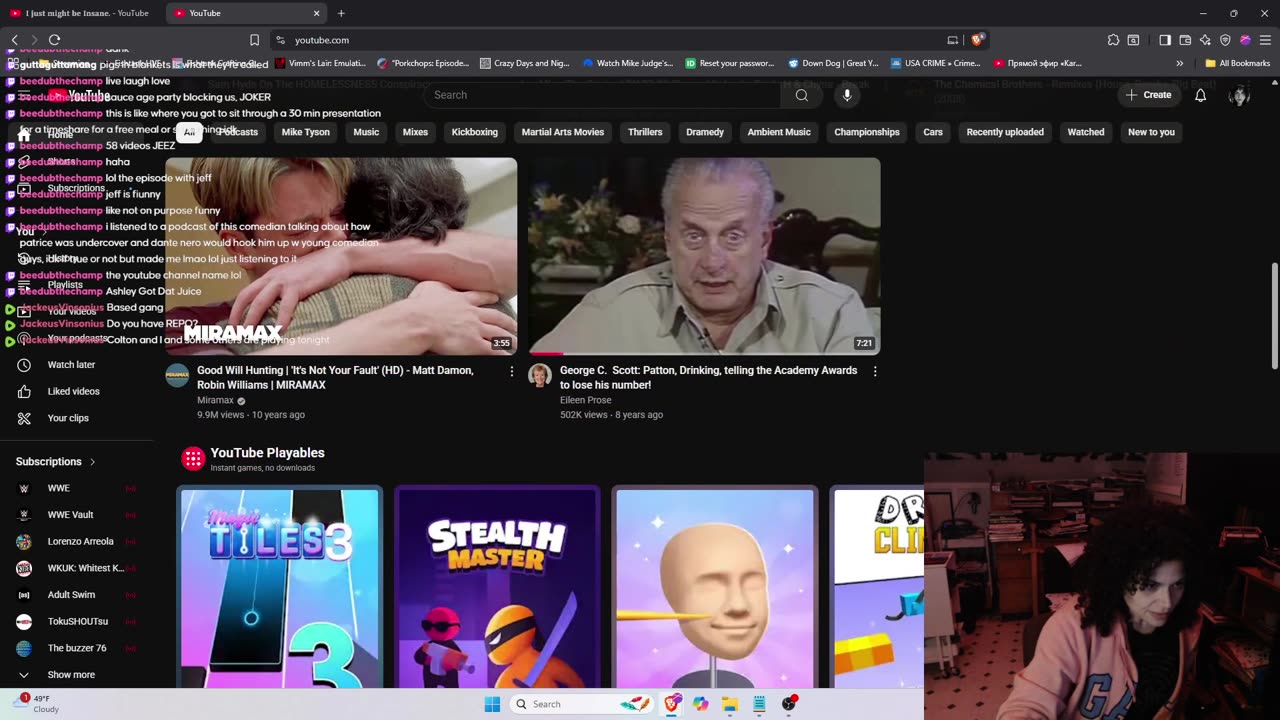1280x720 pixels.
Task: Open the Down Dog bookmark
Action: pos(833,63)
